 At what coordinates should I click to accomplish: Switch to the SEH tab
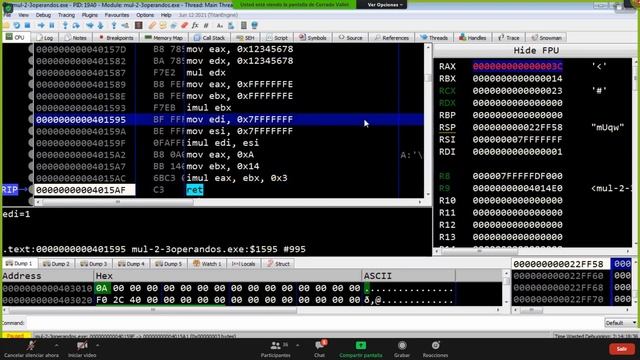[x=246, y=38]
